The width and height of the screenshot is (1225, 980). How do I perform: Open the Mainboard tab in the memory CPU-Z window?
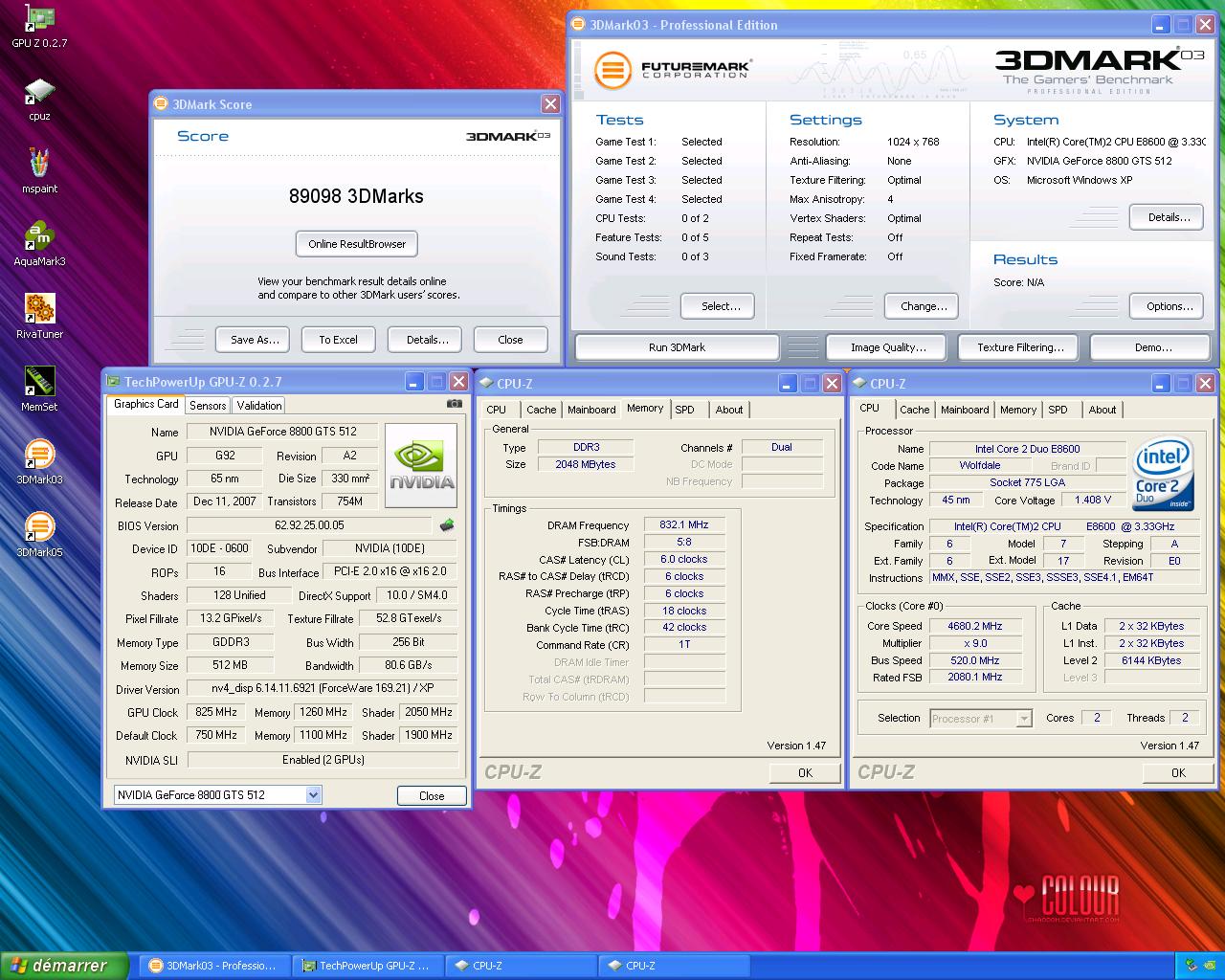click(x=591, y=410)
